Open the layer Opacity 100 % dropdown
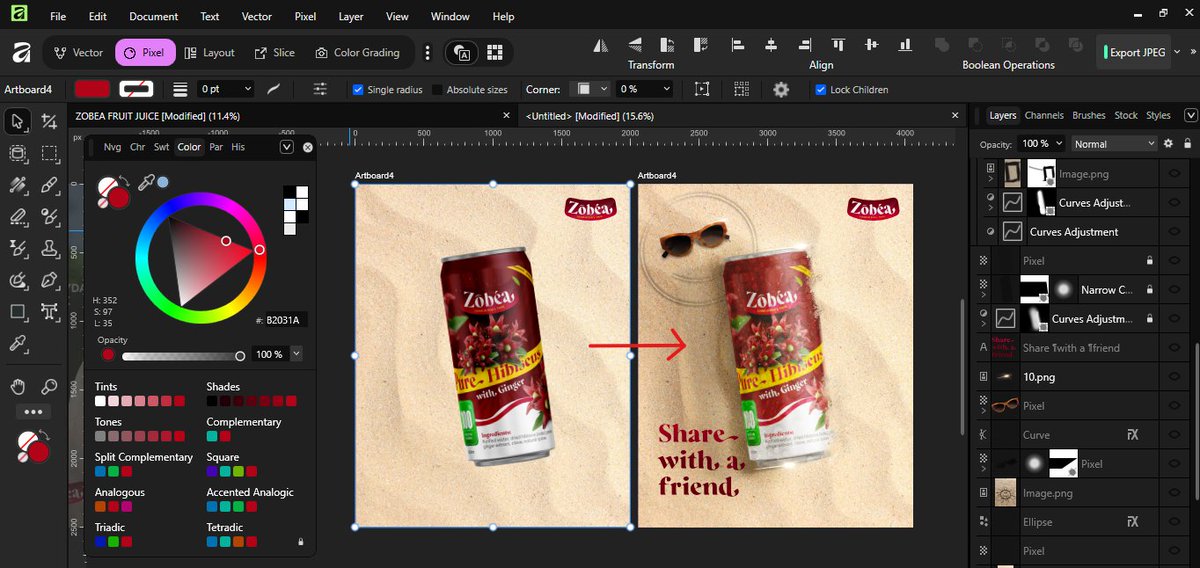This screenshot has height=568, width=1200. click(1057, 143)
